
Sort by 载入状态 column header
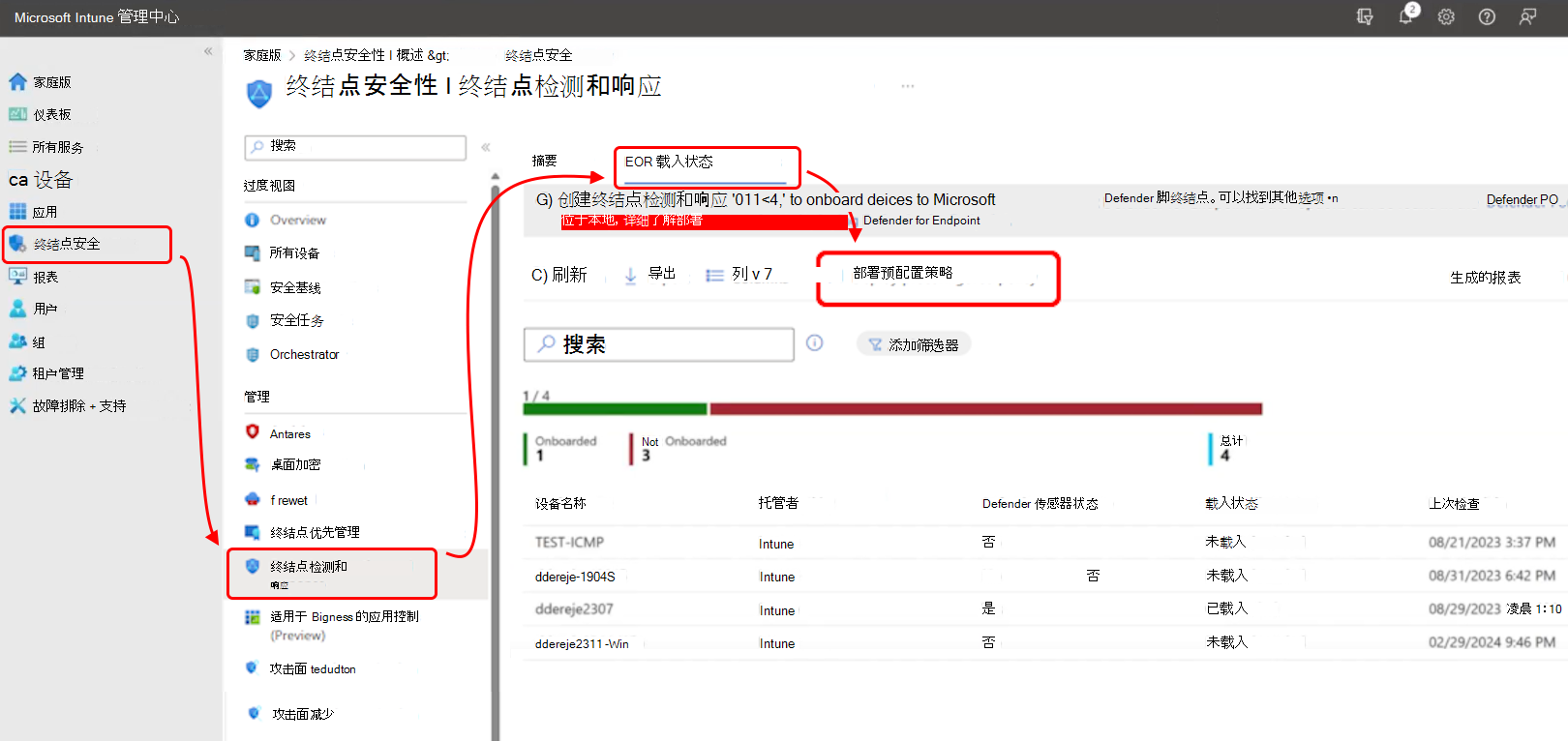(x=1231, y=504)
